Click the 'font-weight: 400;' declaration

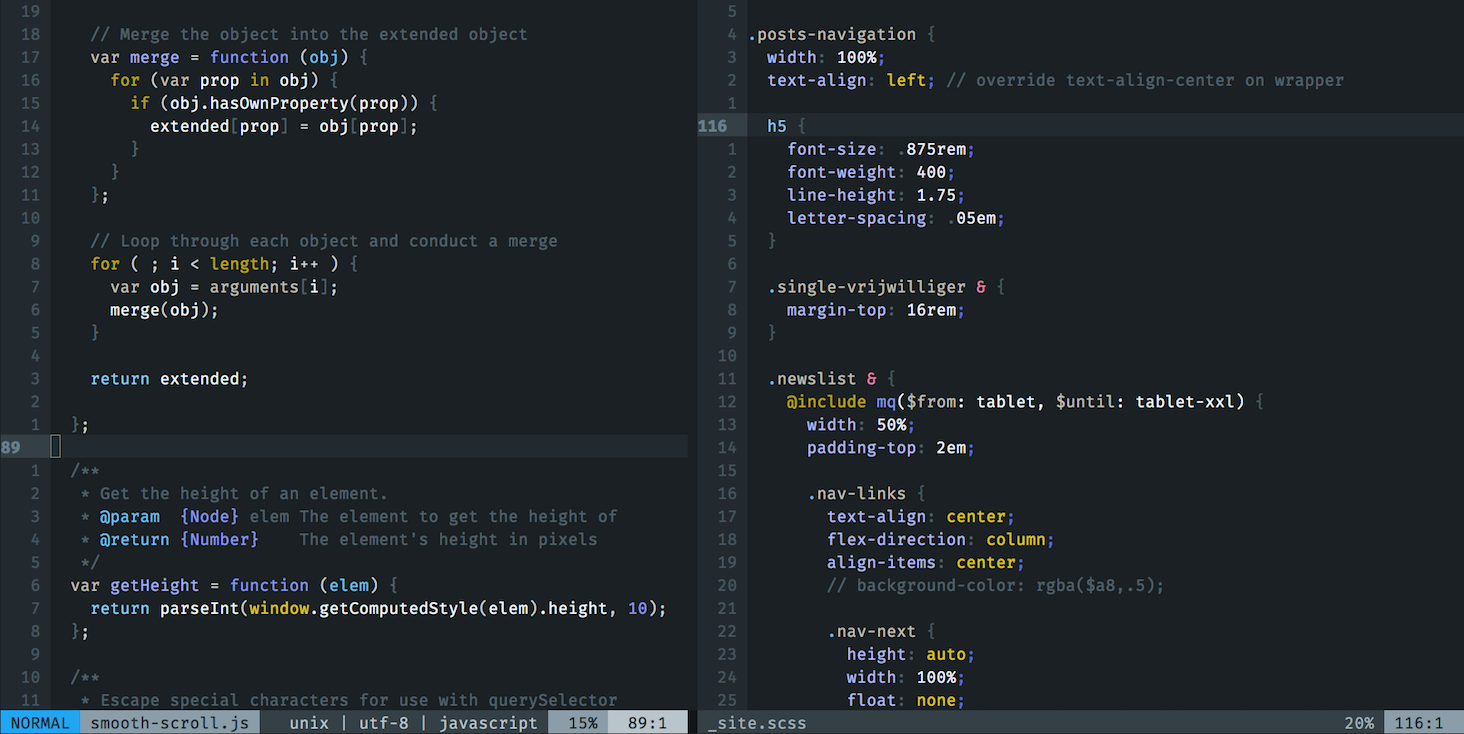[x=872, y=172]
